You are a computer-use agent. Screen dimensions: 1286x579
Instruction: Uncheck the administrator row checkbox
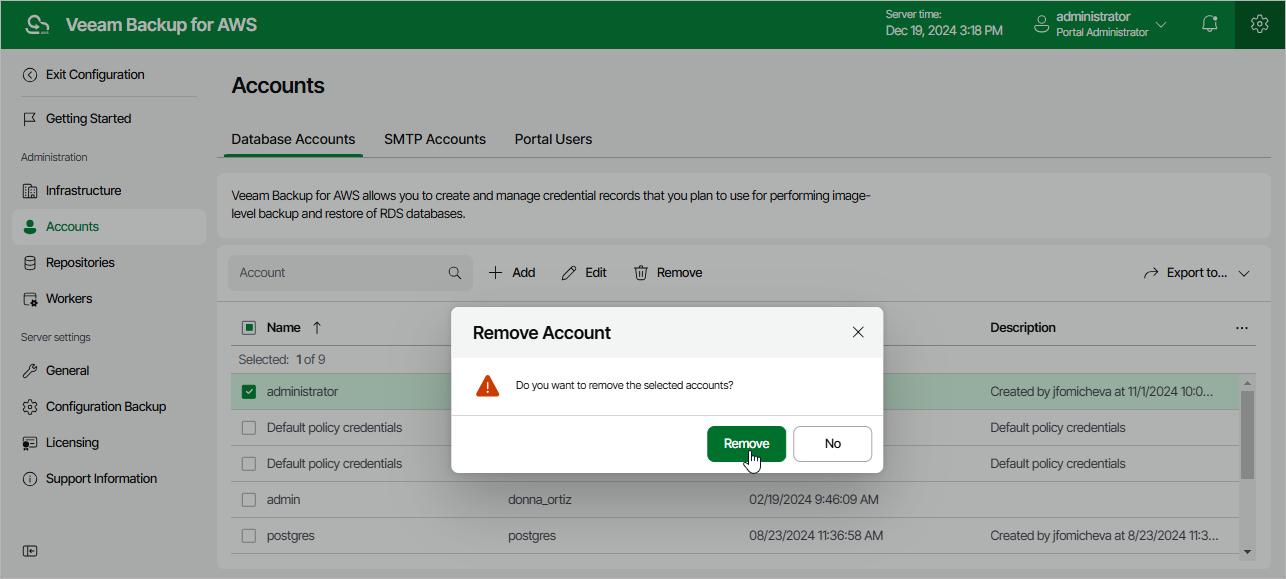coord(249,392)
